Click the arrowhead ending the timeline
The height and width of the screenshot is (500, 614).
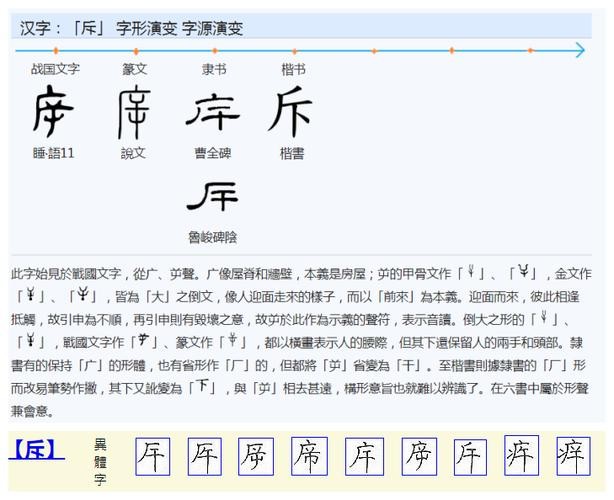coord(580,51)
